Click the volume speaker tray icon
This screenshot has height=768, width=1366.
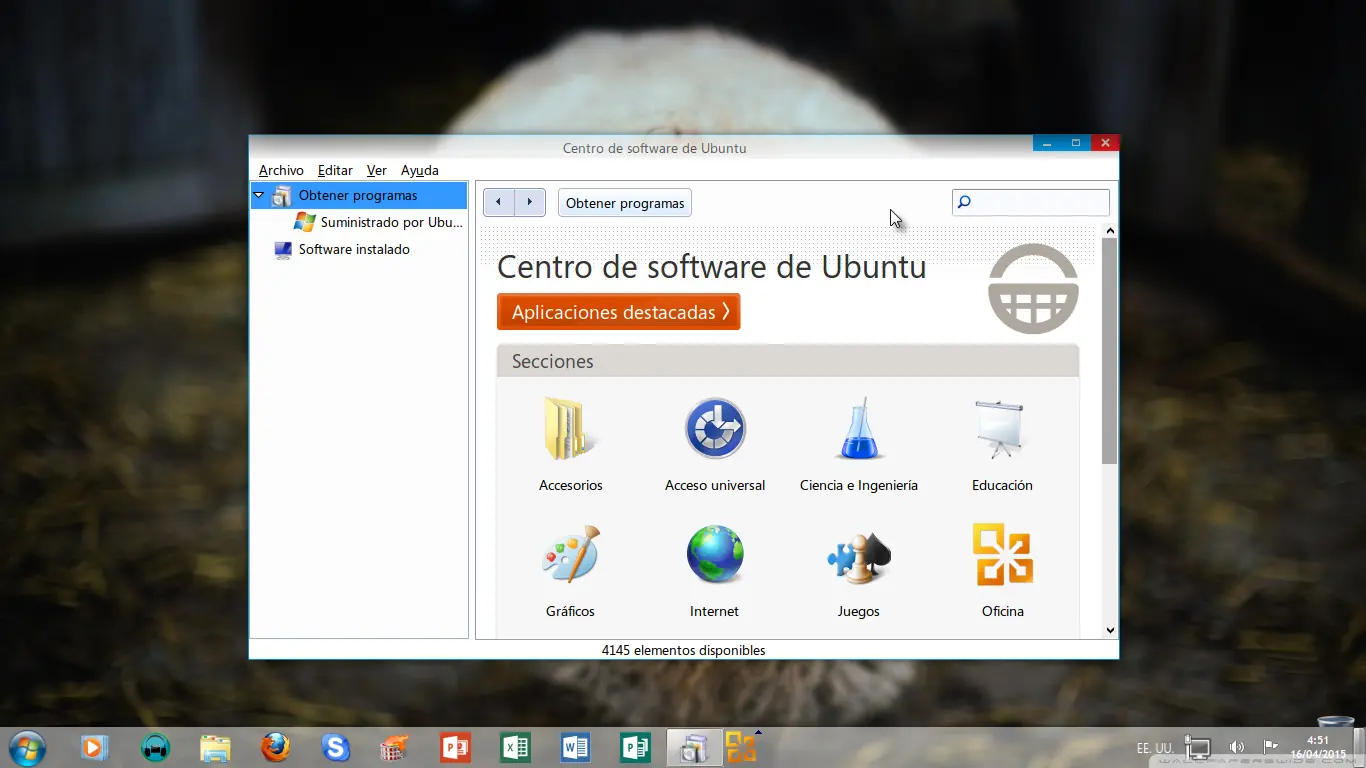(1236, 747)
